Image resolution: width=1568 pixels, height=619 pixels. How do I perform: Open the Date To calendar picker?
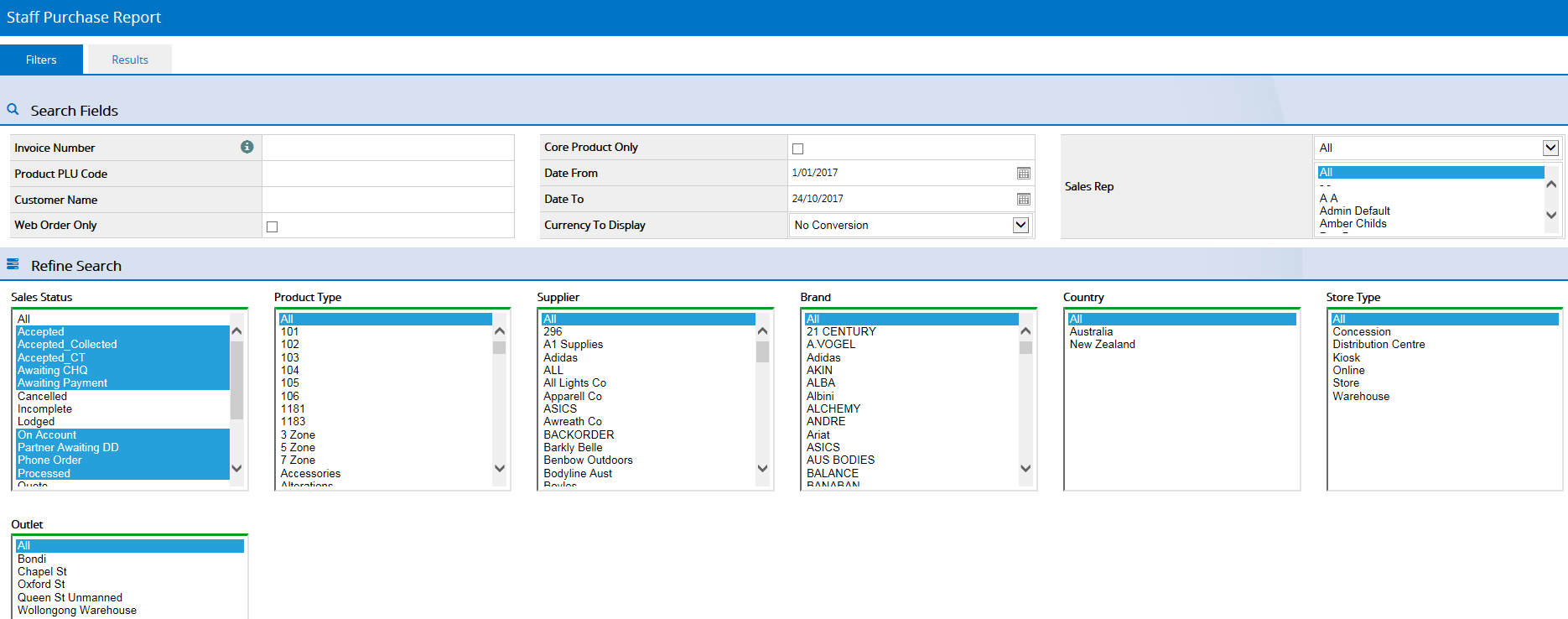coord(1023,199)
